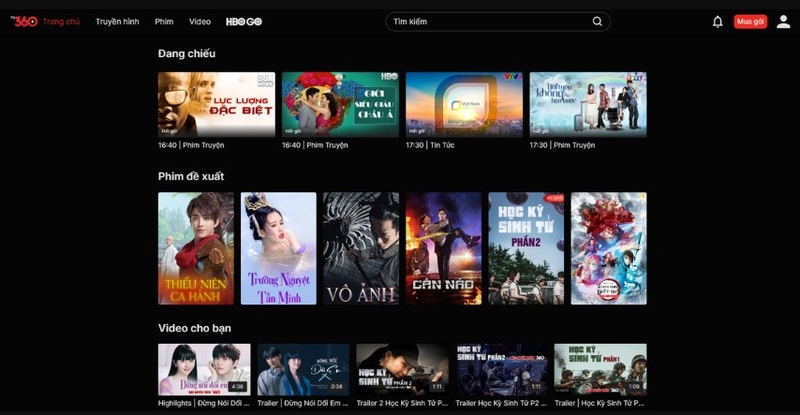Open the user account profile icon

783,21
